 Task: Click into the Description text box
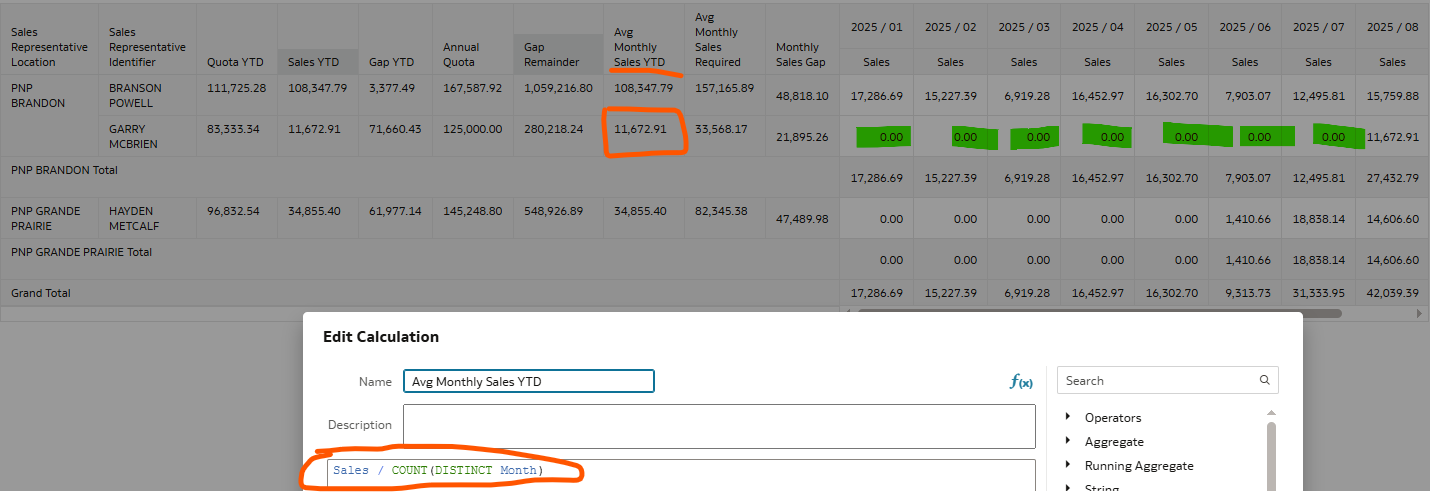pos(719,426)
